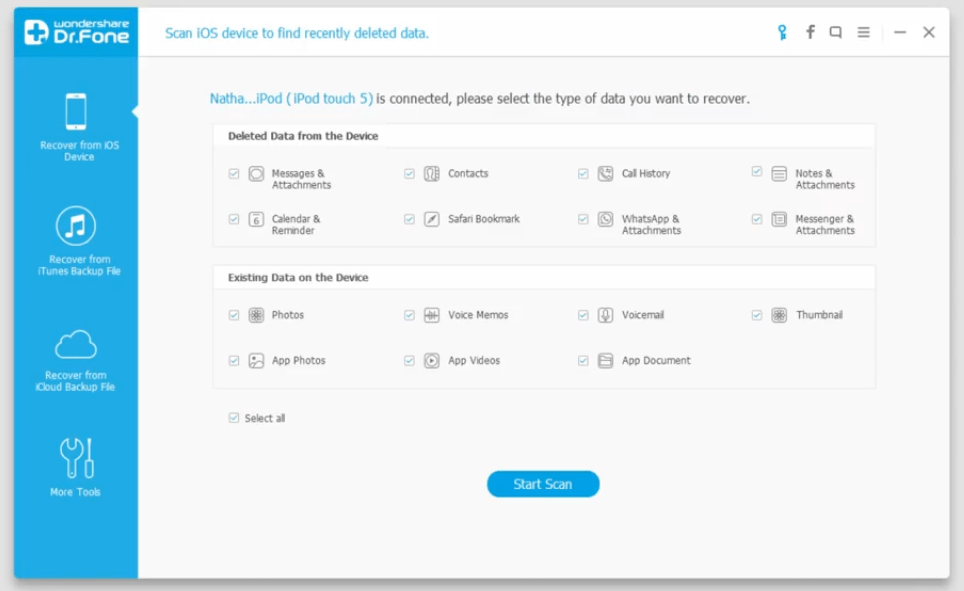
Task: Open the feedback chat bubble icon
Action: (836, 32)
